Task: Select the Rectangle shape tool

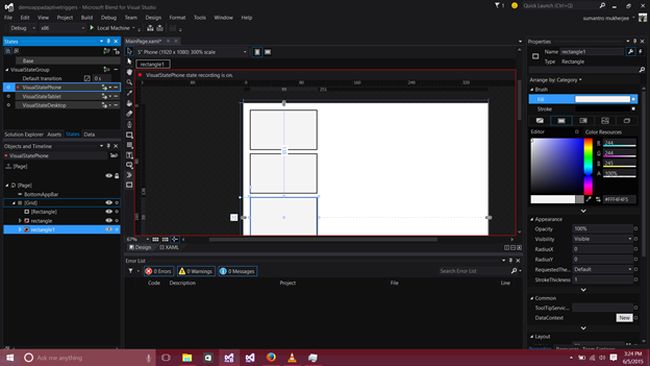Action: tap(129, 135)
